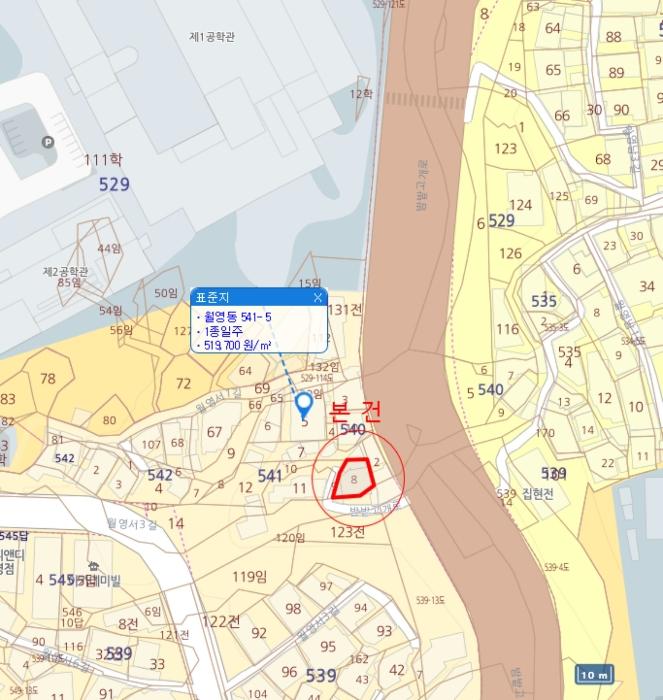This screenshot has width=663, height=700.
Task: Select parcel 119임 on the map
Action: [x=250, y=577]
